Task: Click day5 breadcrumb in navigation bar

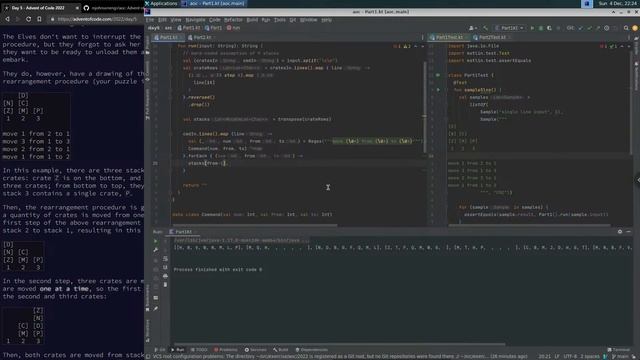Action: point(153,28)
